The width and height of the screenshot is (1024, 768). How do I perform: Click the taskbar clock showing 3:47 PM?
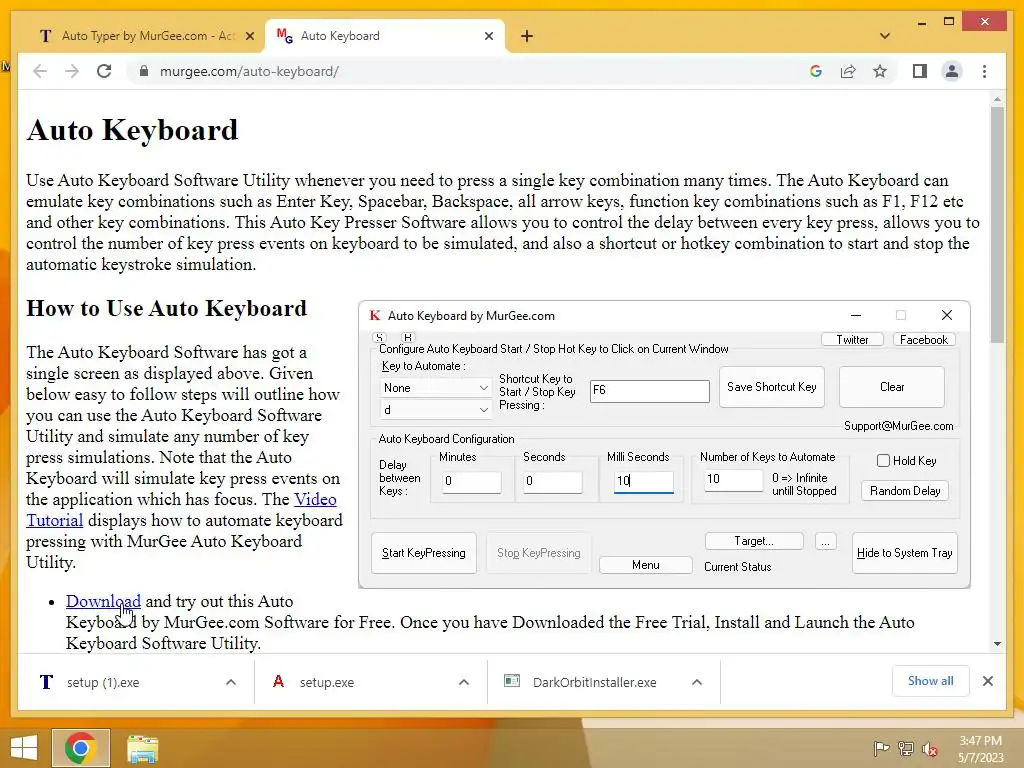[980, 749]
